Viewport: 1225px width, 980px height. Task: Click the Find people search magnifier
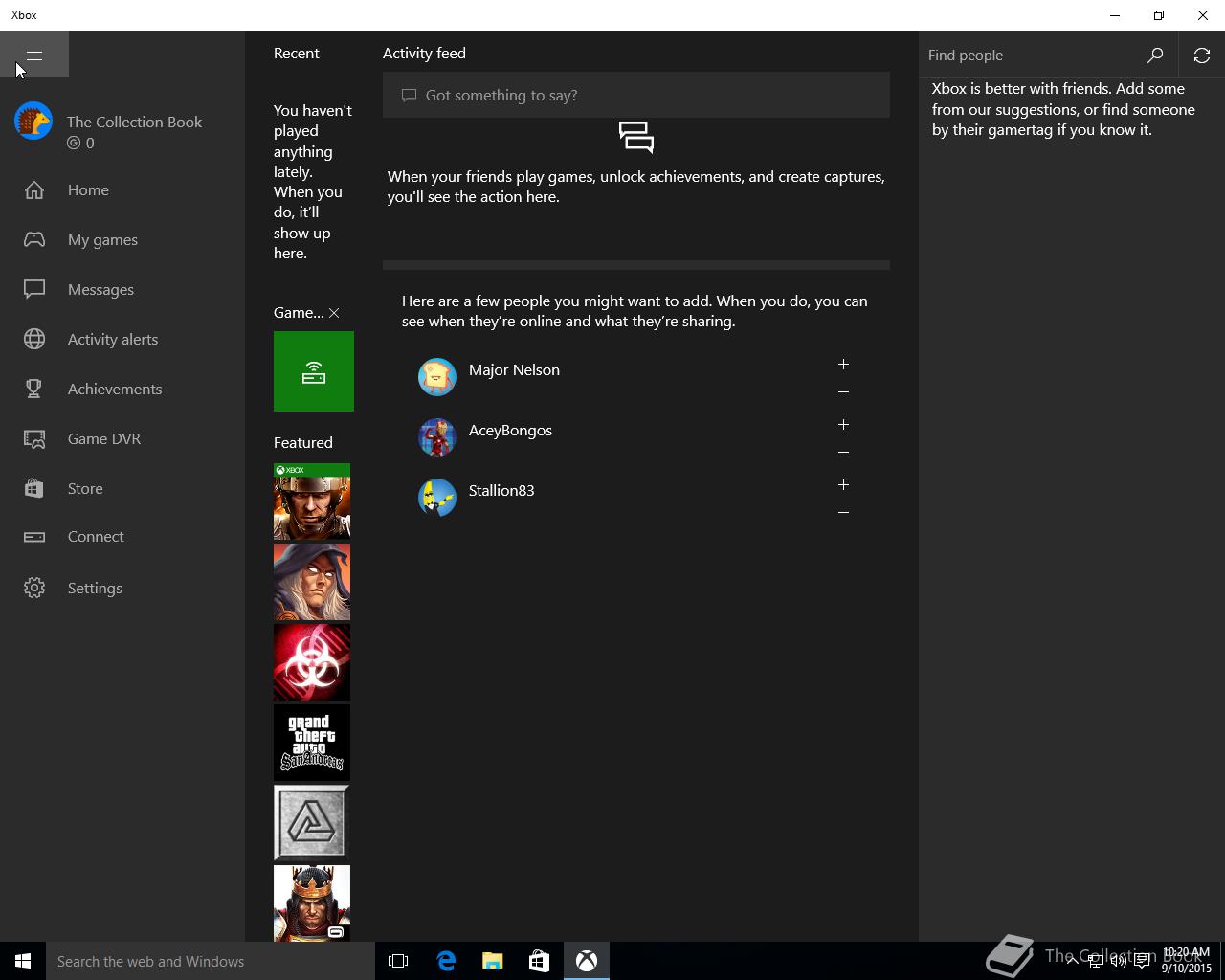[x=1155, y=56]
